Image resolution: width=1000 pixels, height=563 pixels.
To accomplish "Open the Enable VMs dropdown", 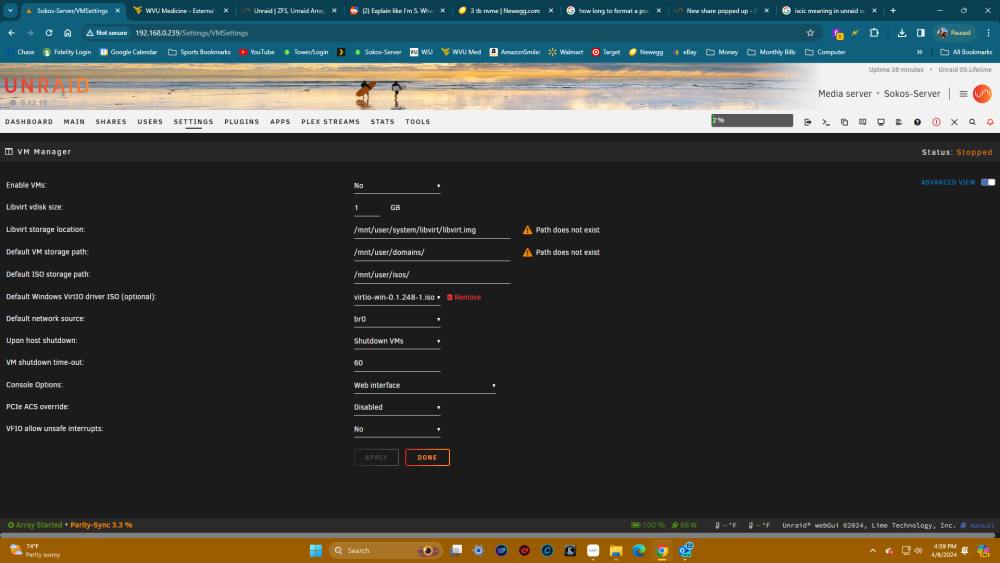I will click(397, 186).
